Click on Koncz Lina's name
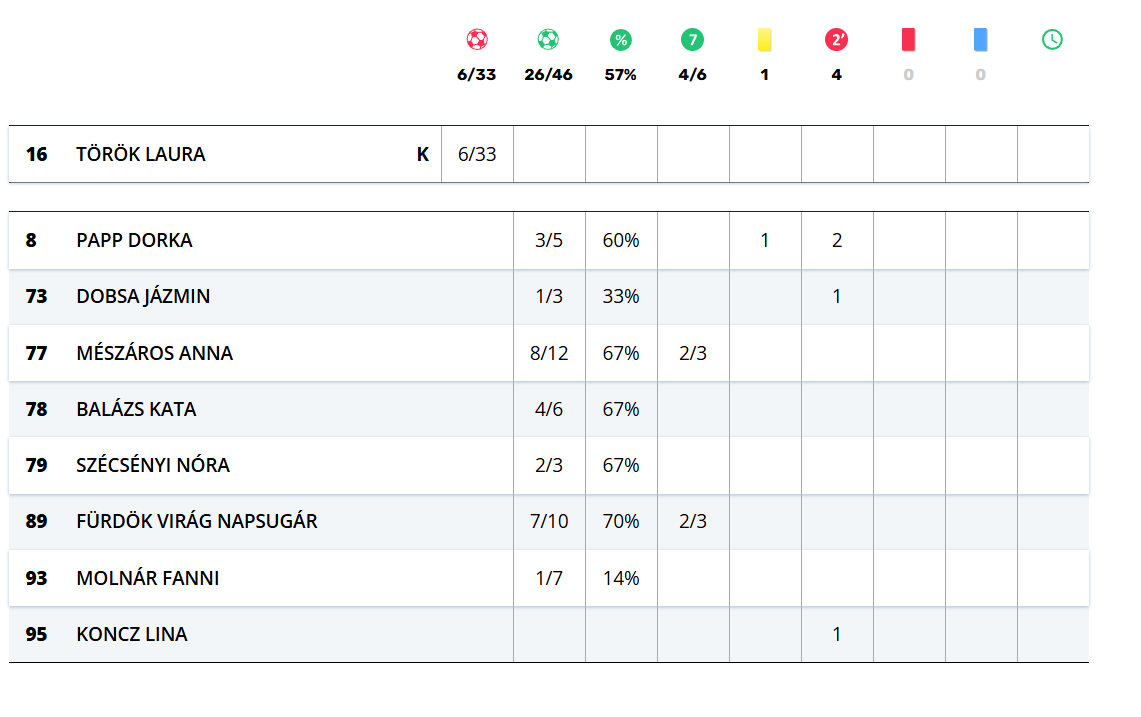This screenshot has width=1141, height=717. (131, 634)
